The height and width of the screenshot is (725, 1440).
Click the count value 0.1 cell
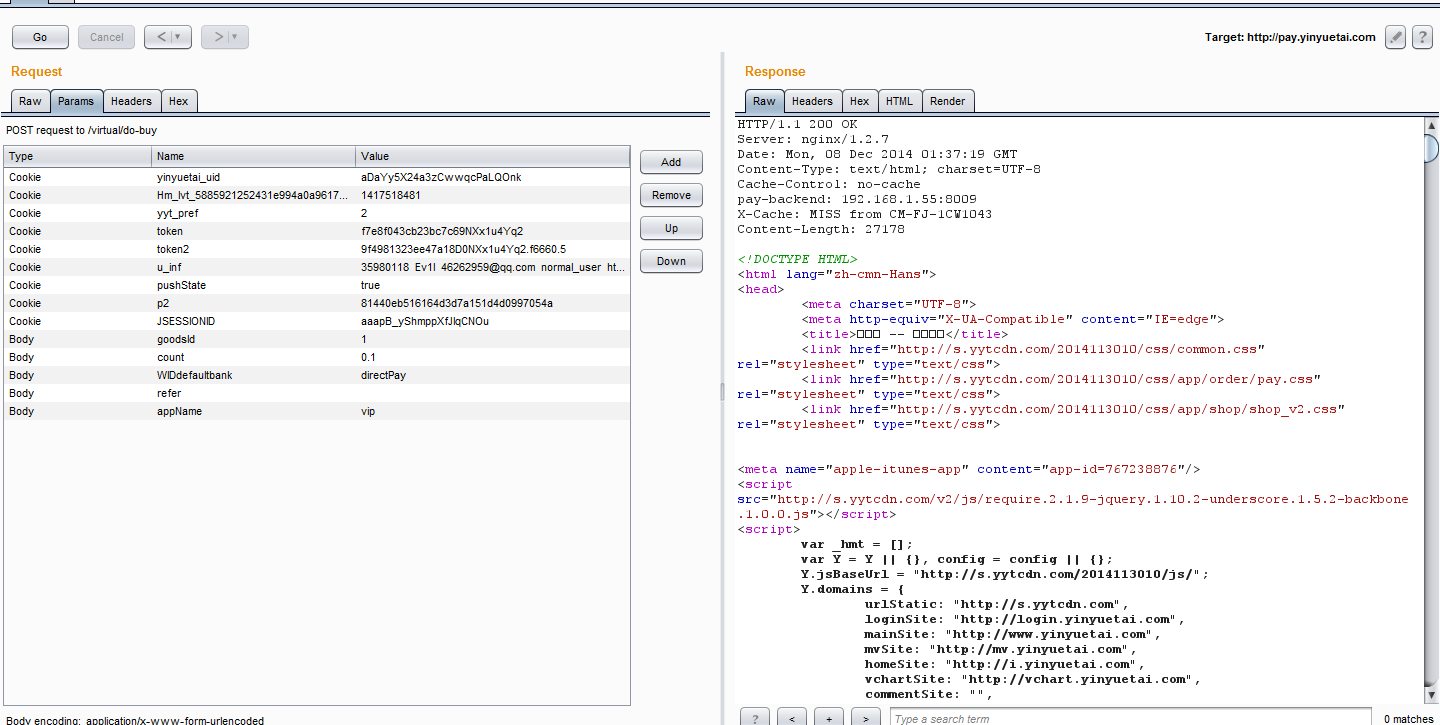(x=493, y=357)
